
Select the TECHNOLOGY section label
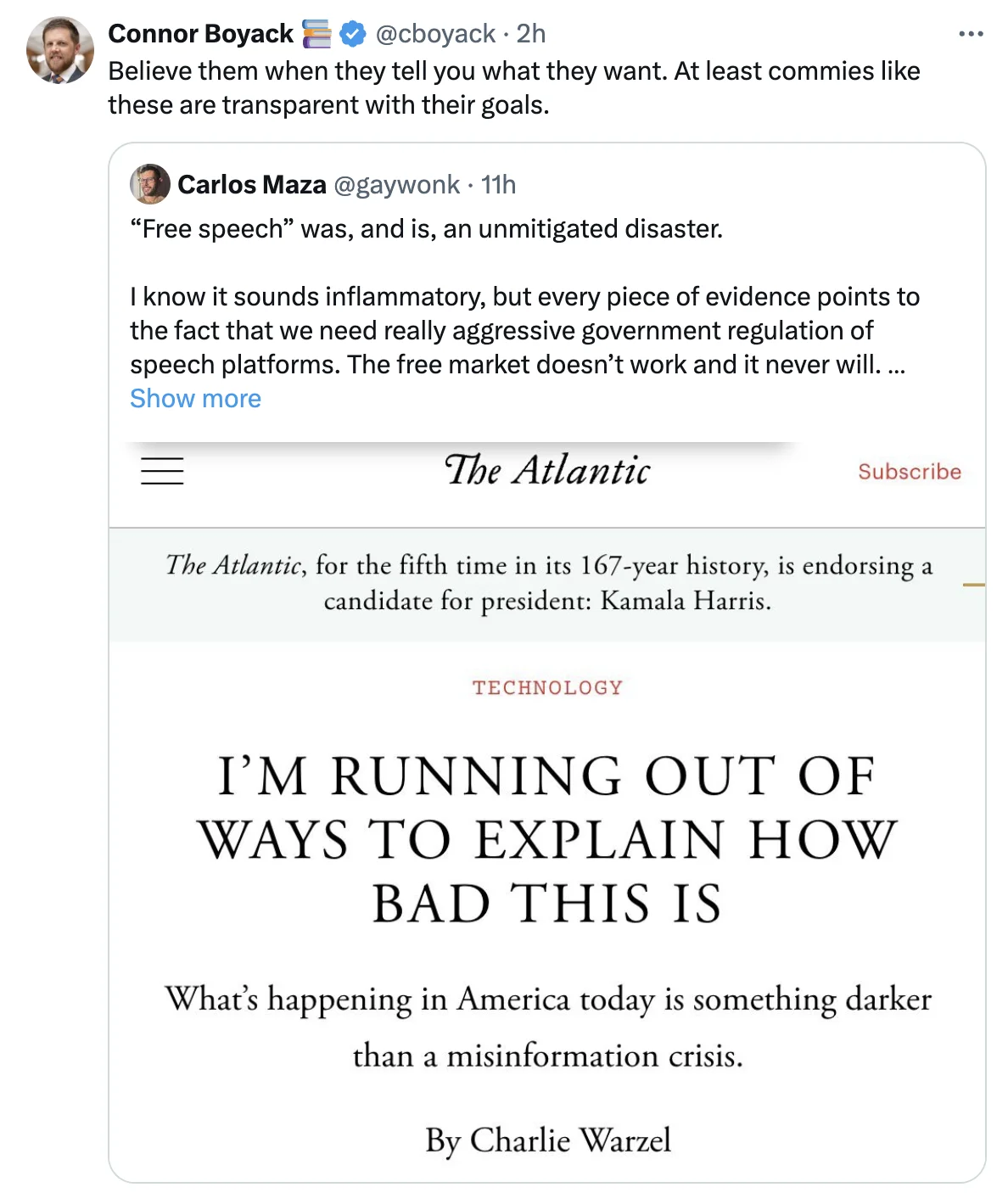point(547,687)
